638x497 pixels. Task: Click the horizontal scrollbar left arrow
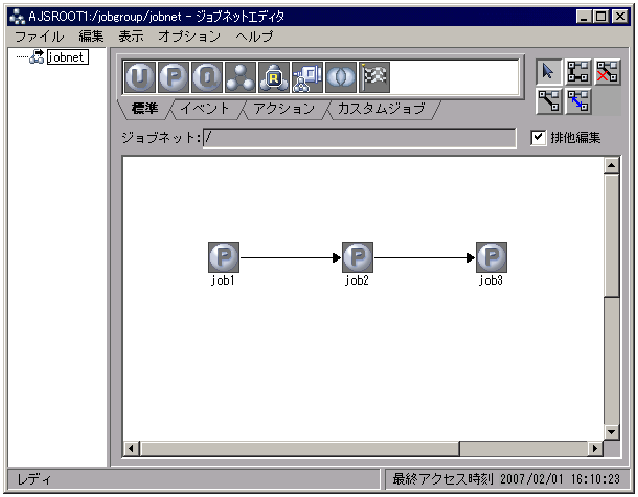tap(131, 449)
